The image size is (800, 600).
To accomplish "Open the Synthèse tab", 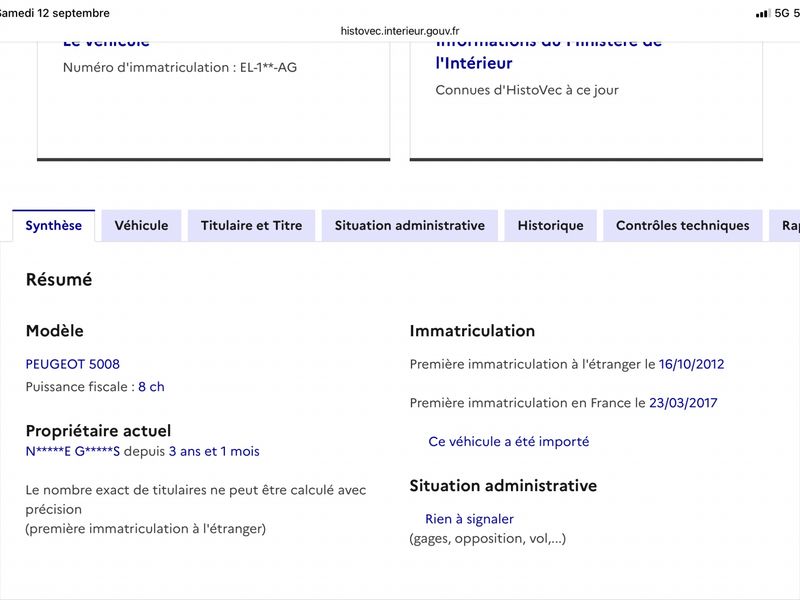I will click(54, 226).
